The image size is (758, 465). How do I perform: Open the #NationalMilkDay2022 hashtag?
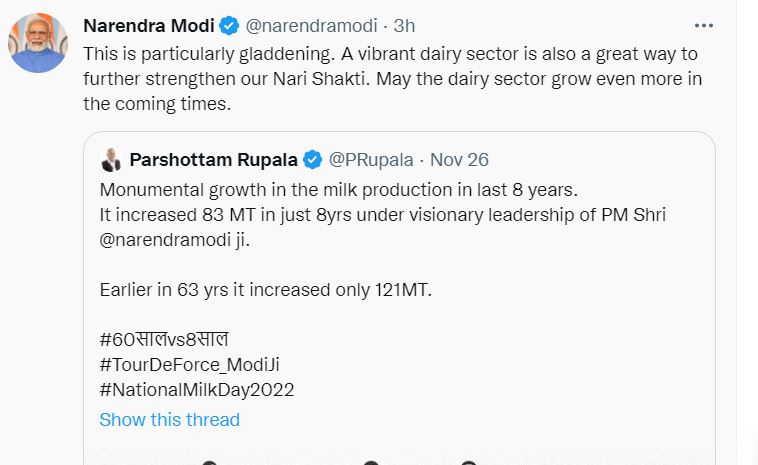point(197,390)
